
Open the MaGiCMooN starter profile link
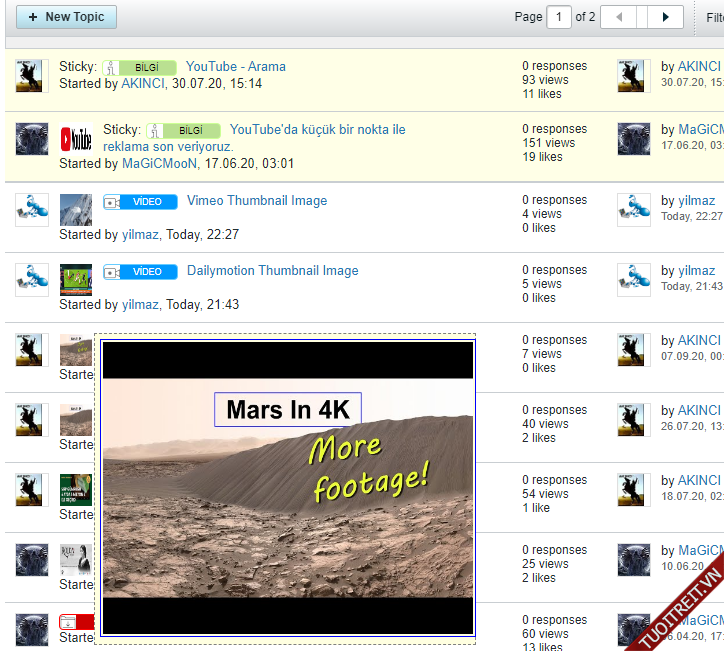pos(160,163)
